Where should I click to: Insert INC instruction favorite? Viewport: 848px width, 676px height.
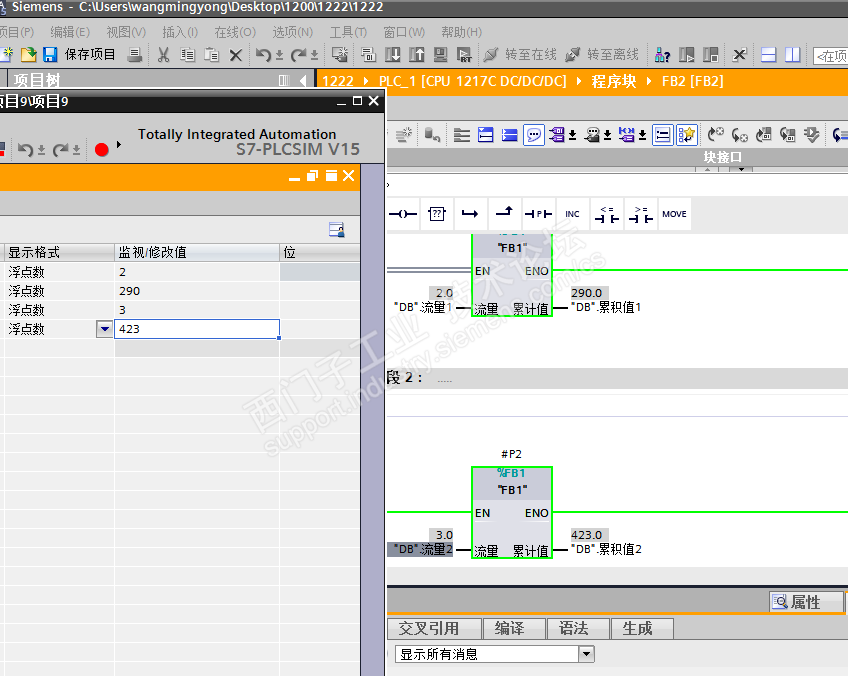(572, 214)
